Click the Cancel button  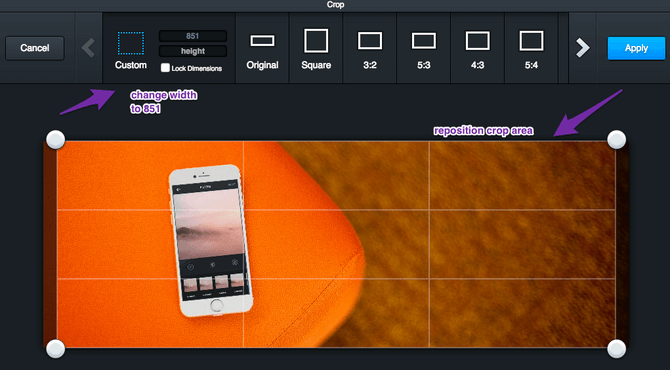pos(35,48)
